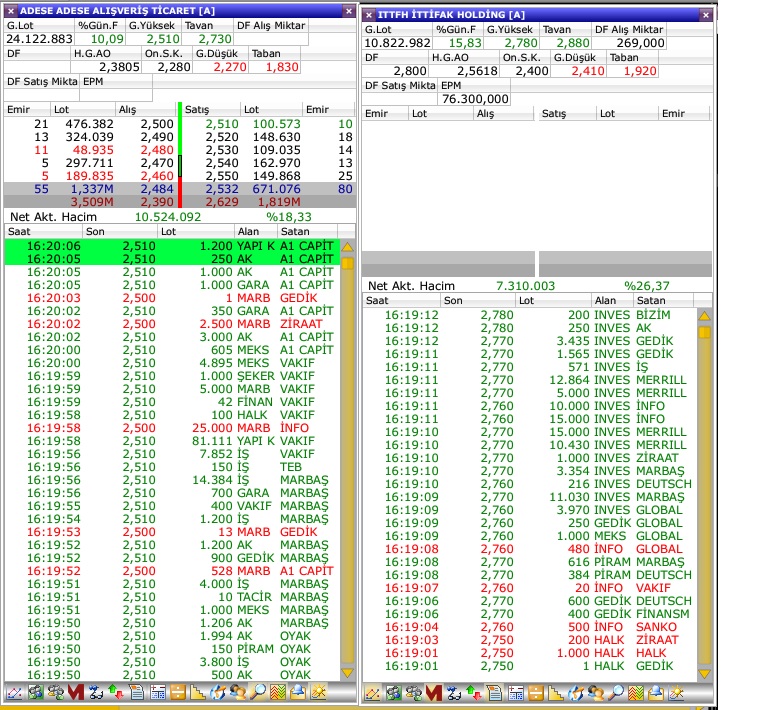The height and width of the screenshot is (710, 768).
Task: Open the alarm bell icon in ITTFH toolbar
Action: click(656, 693)
